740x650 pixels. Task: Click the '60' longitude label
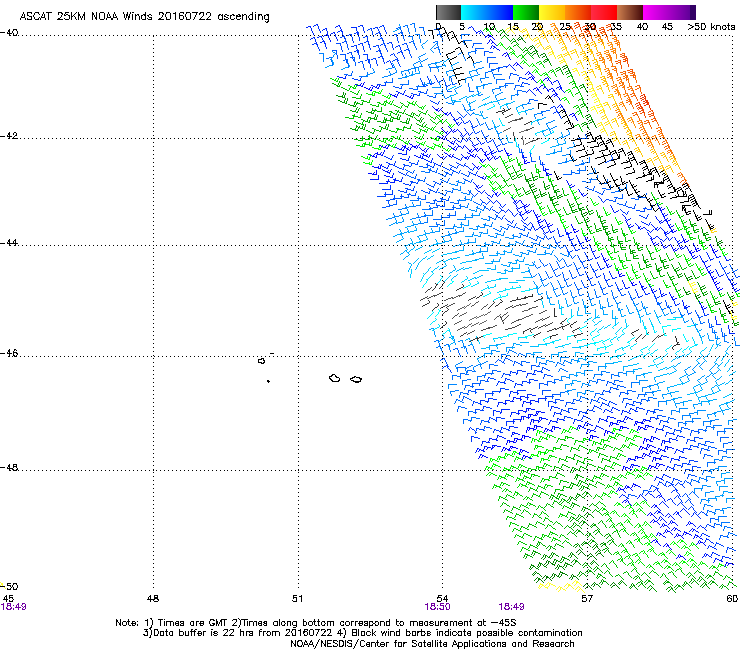click(x=732, y=599)
